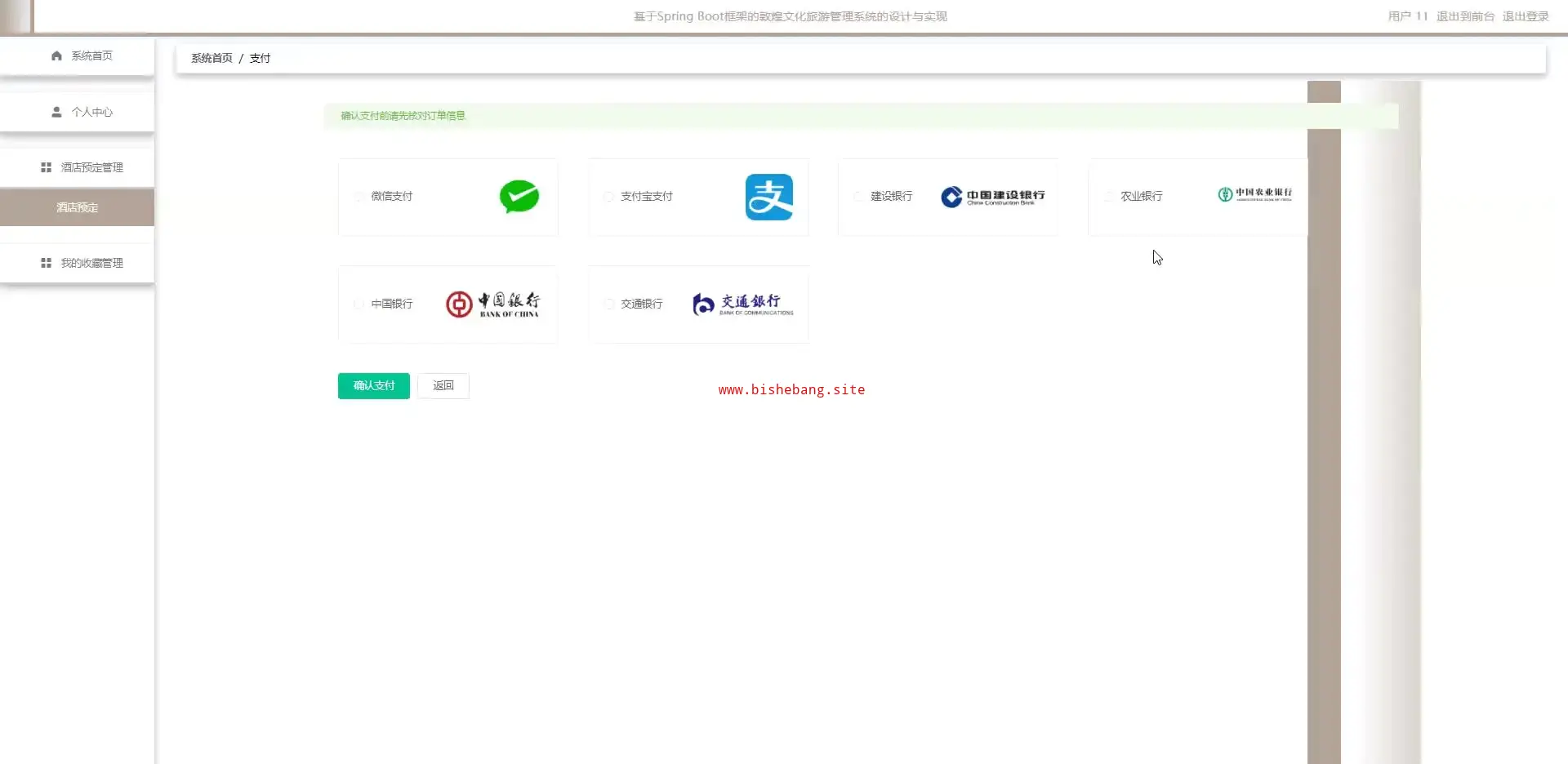Expand the 我的收藏管理 sidebar menu
Screen dimensions: 1568x764
pos(78,263)
